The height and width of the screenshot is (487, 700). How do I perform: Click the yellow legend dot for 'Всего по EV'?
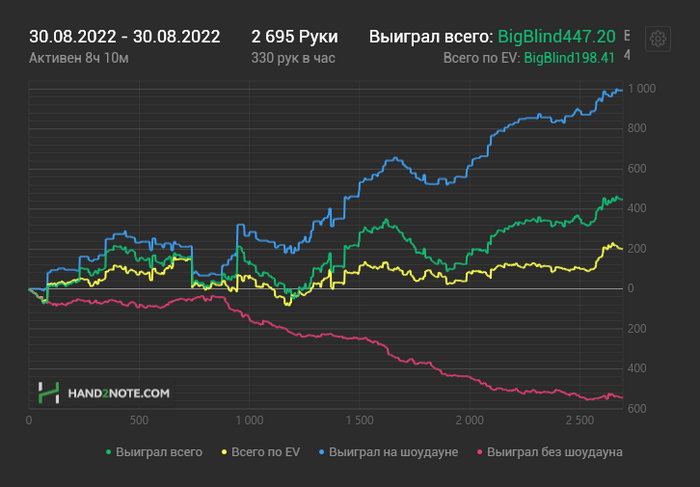[224, 452]
